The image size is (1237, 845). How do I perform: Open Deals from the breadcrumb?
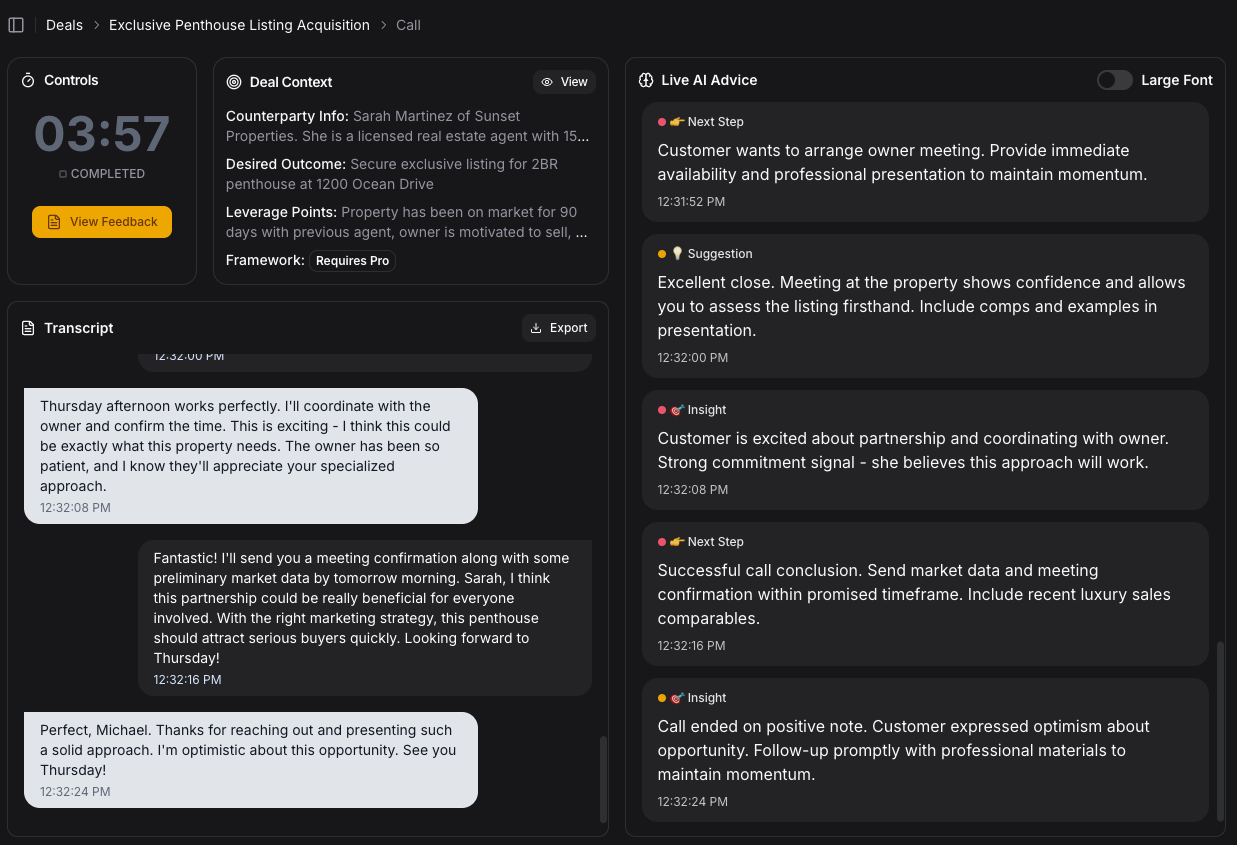(64, 24)
